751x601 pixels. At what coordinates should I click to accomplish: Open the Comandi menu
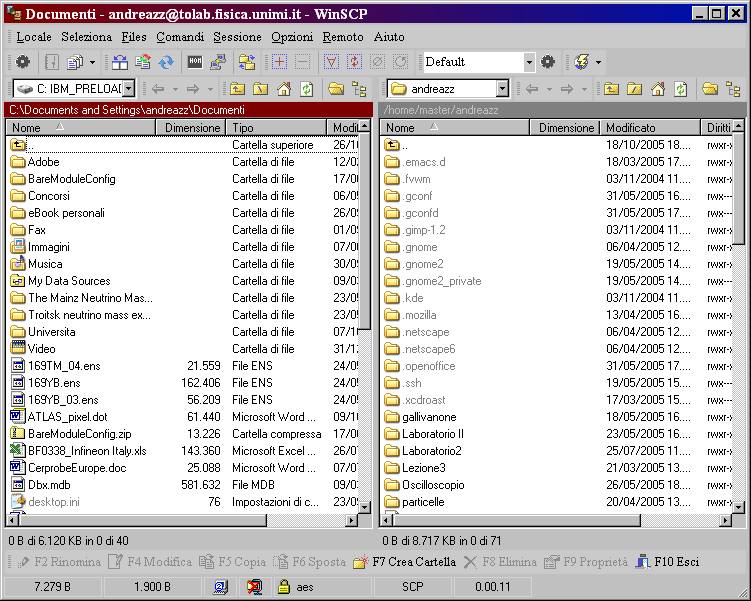(x=180, y=37)
